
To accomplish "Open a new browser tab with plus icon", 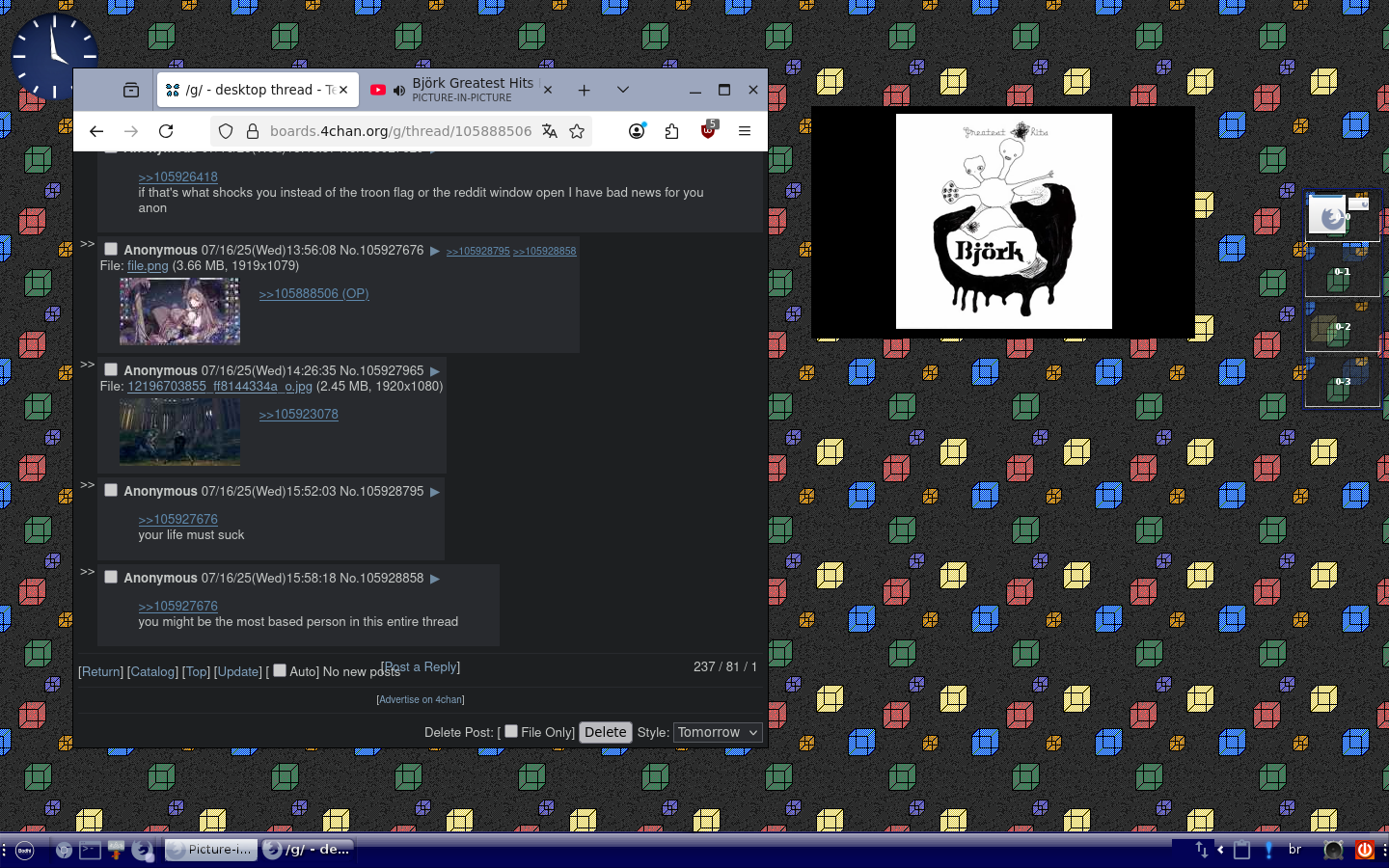I will coord(584,90).
